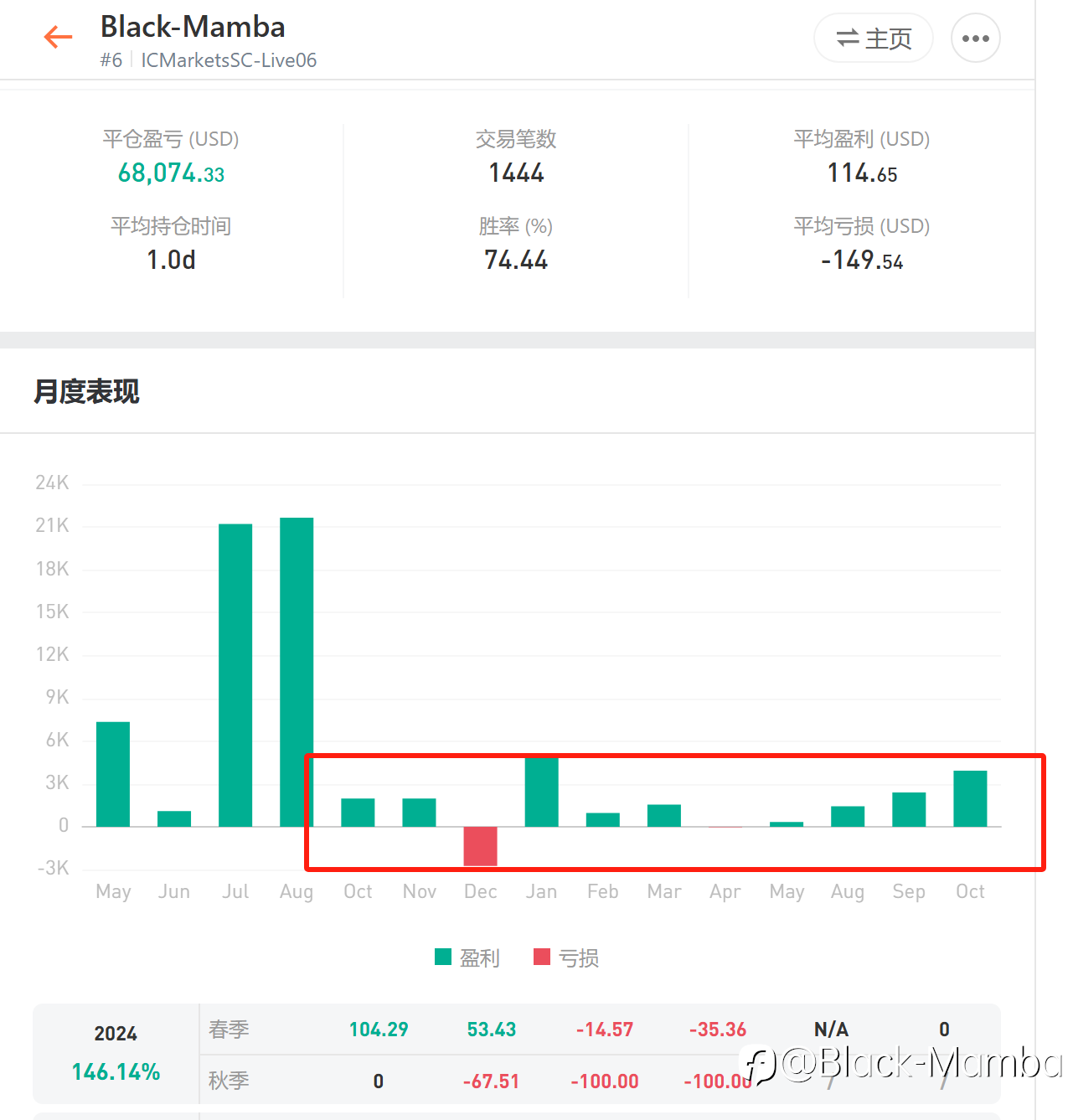Click the 平均盈利 (USD) label
The image size is (1073, 1120).
pyautogui.click(x=862, y=139)
